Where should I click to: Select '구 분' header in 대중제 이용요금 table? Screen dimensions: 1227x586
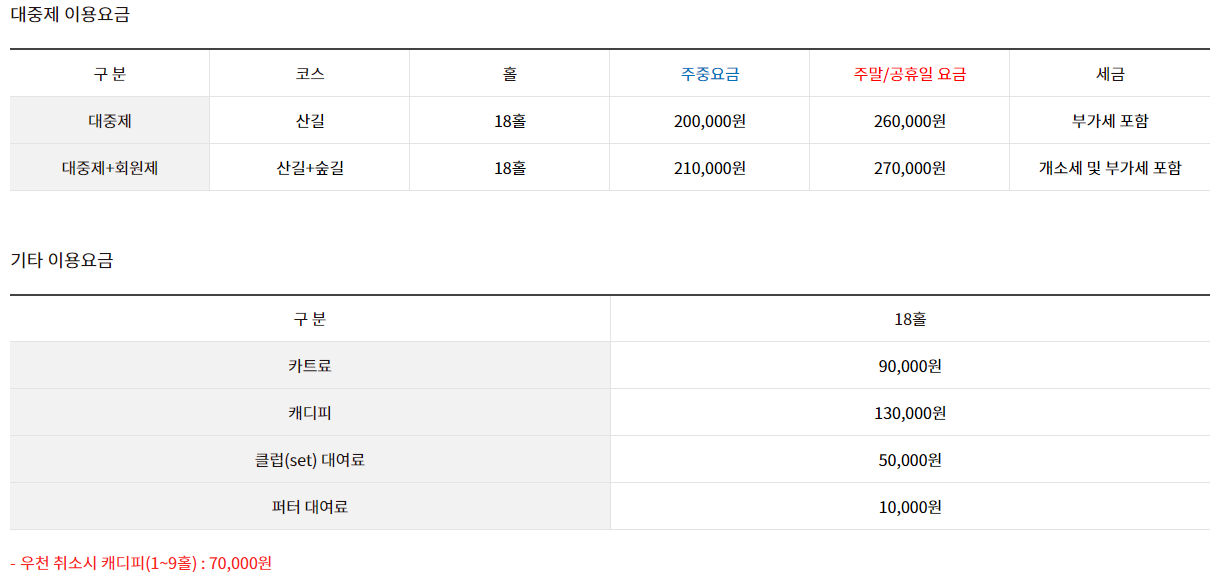coord(110,74)
